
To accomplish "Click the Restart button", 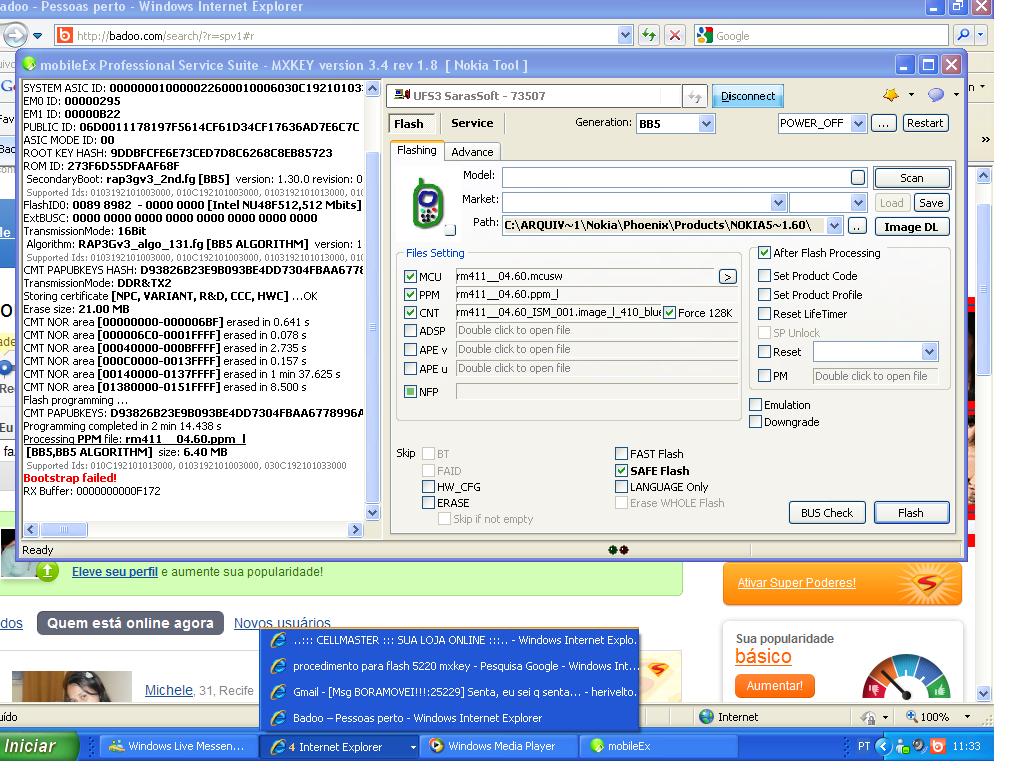I will tap(925, 123).
